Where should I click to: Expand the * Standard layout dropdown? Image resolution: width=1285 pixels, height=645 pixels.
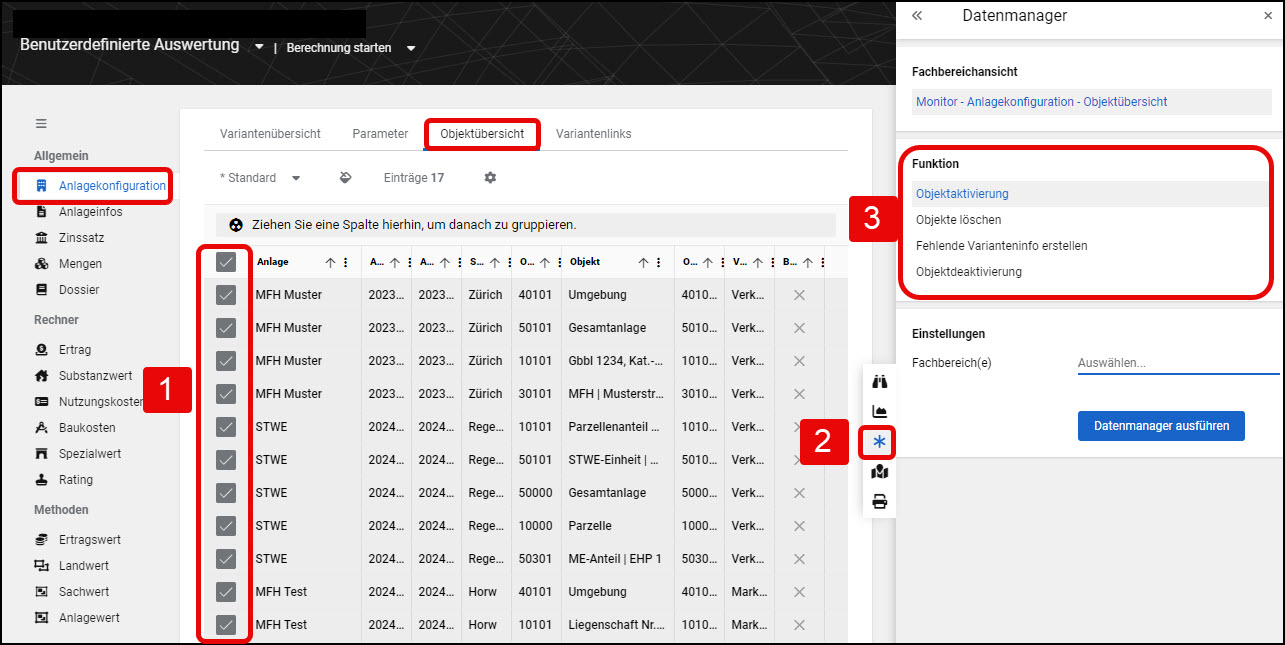tap(296, 178)
